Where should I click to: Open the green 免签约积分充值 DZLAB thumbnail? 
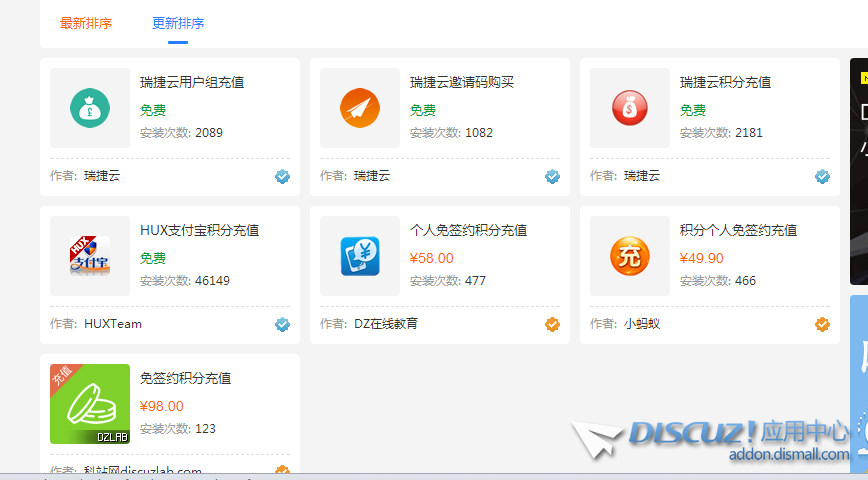coord(90,404)
